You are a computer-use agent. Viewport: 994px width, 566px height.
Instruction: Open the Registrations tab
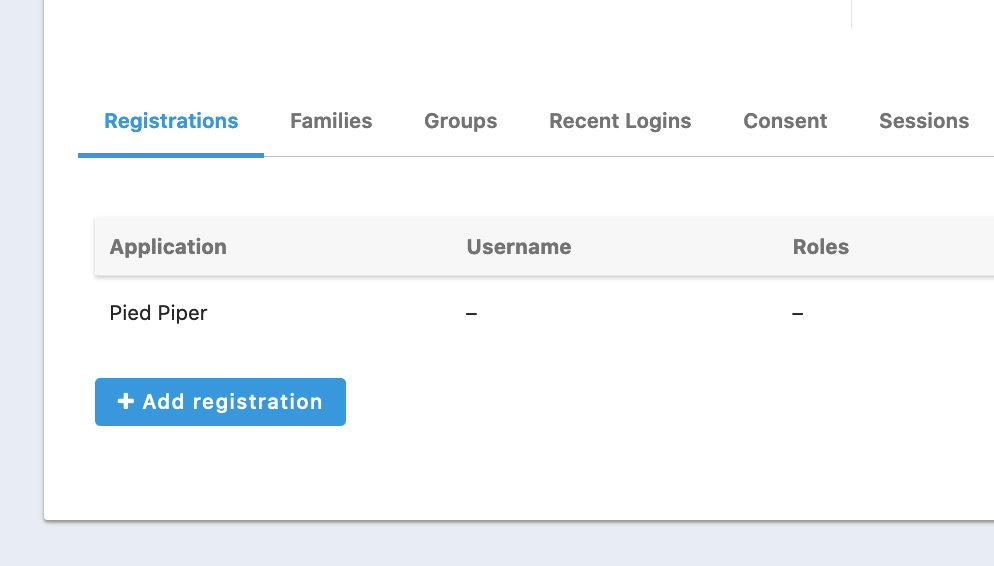[x=171, y=121]
